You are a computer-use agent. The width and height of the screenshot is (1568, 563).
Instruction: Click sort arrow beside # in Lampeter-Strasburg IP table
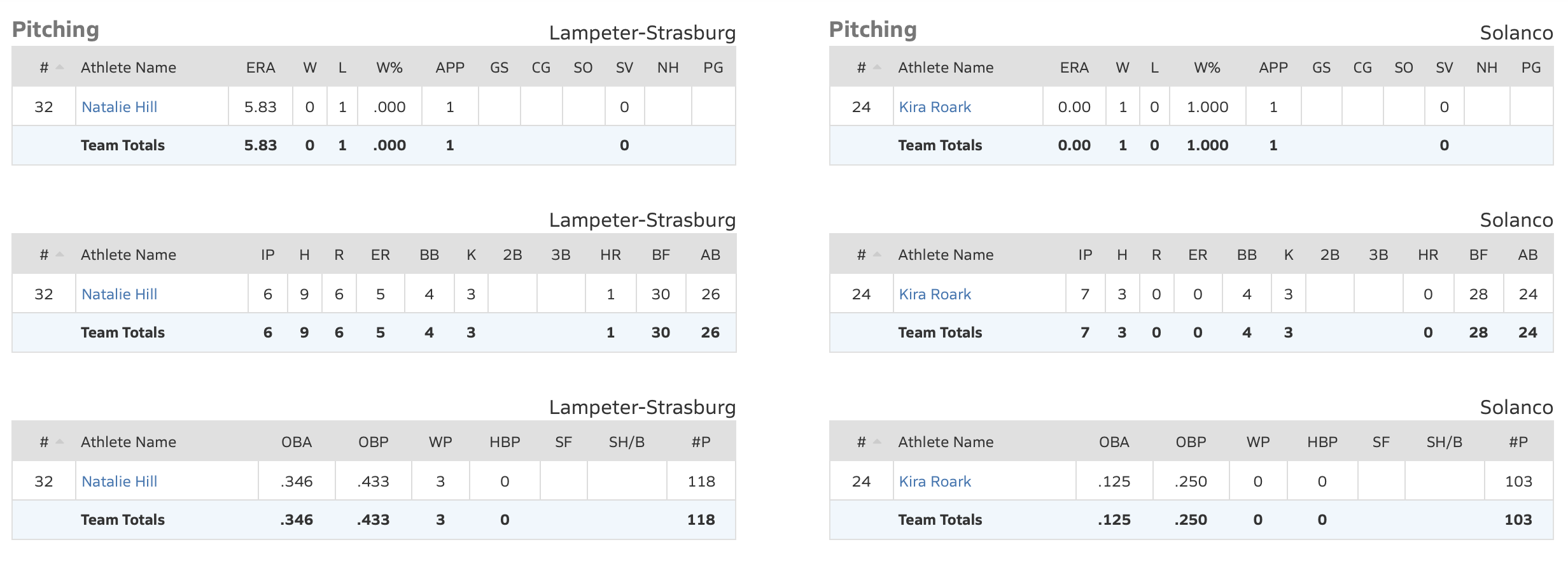[x=60, y=255]
